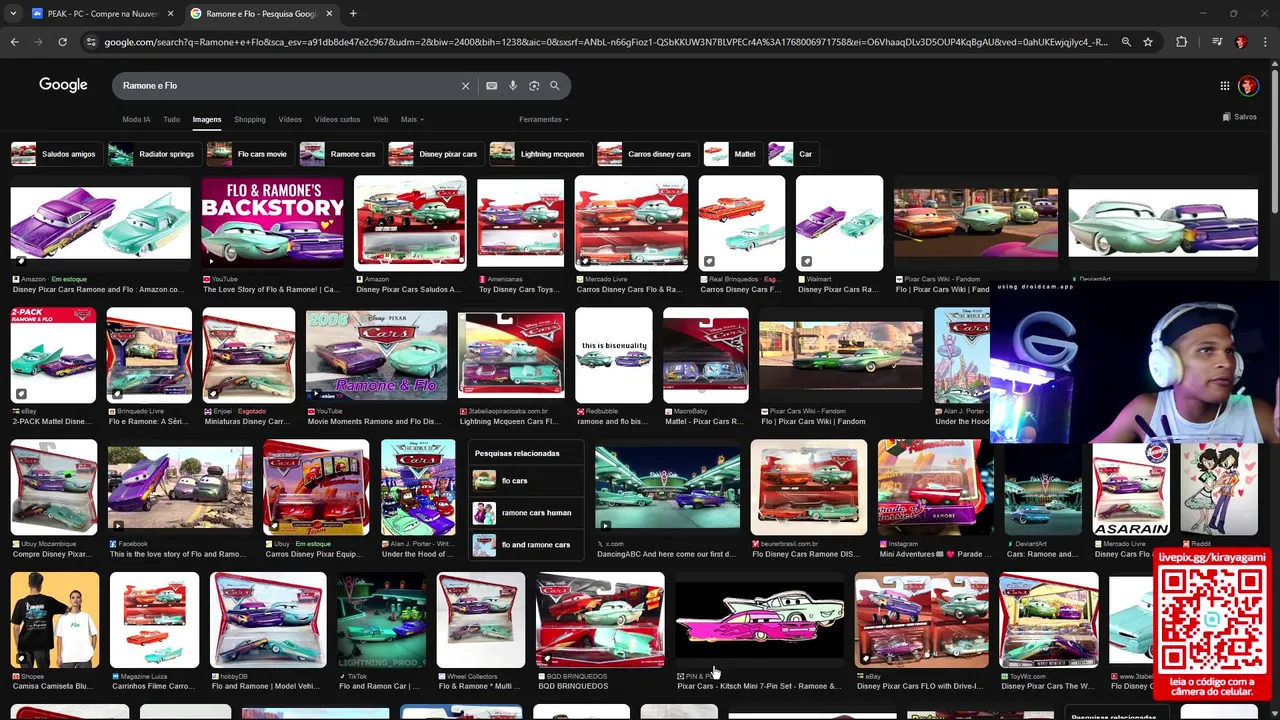The image size is (1280, 720).
Task: Switch to the Shopping tab
Action: 250,120
